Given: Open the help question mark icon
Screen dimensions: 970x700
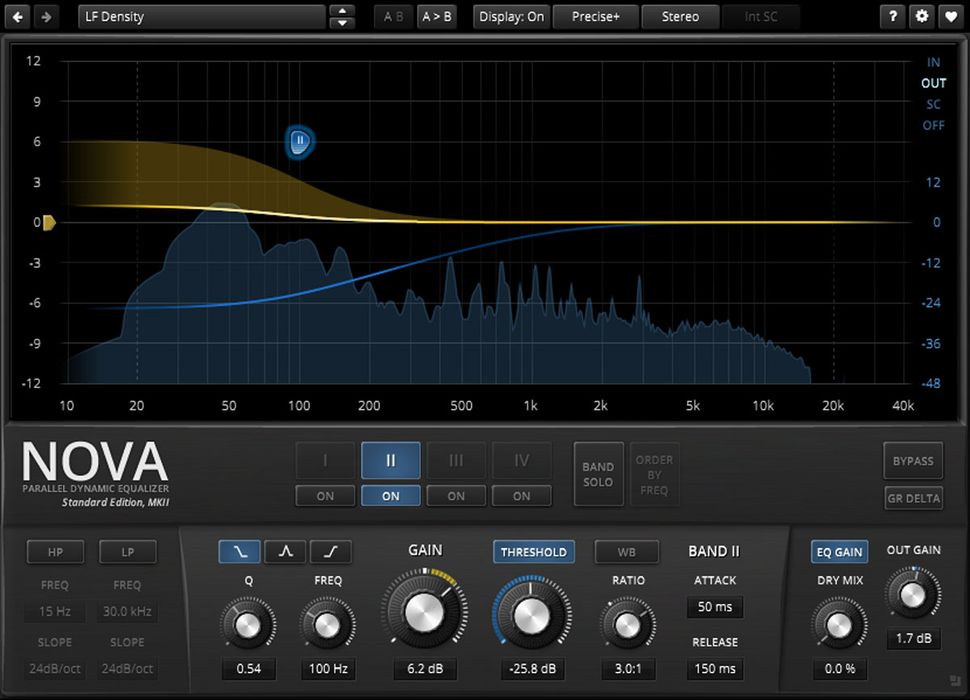Looking at the screenshot, I should [891, 16].
